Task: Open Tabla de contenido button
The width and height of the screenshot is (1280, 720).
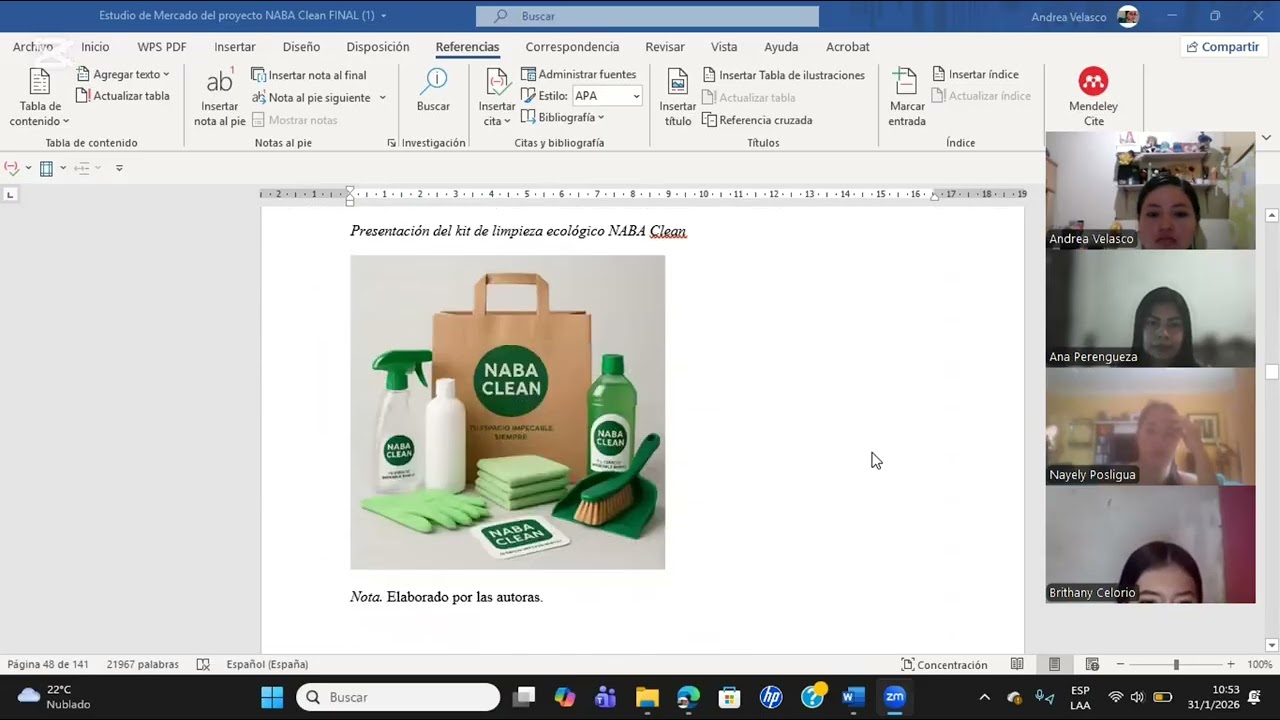Action: coord(40,98)
